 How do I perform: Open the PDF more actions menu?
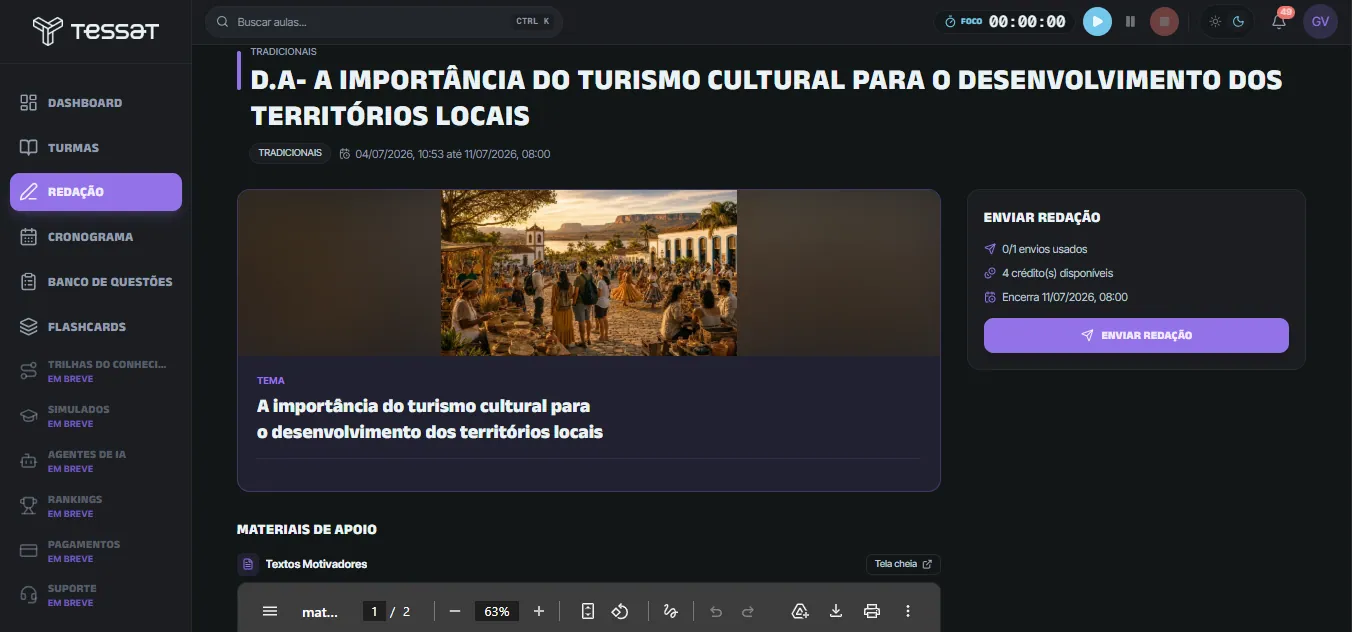pyautogui.click(x=908, y=611)
